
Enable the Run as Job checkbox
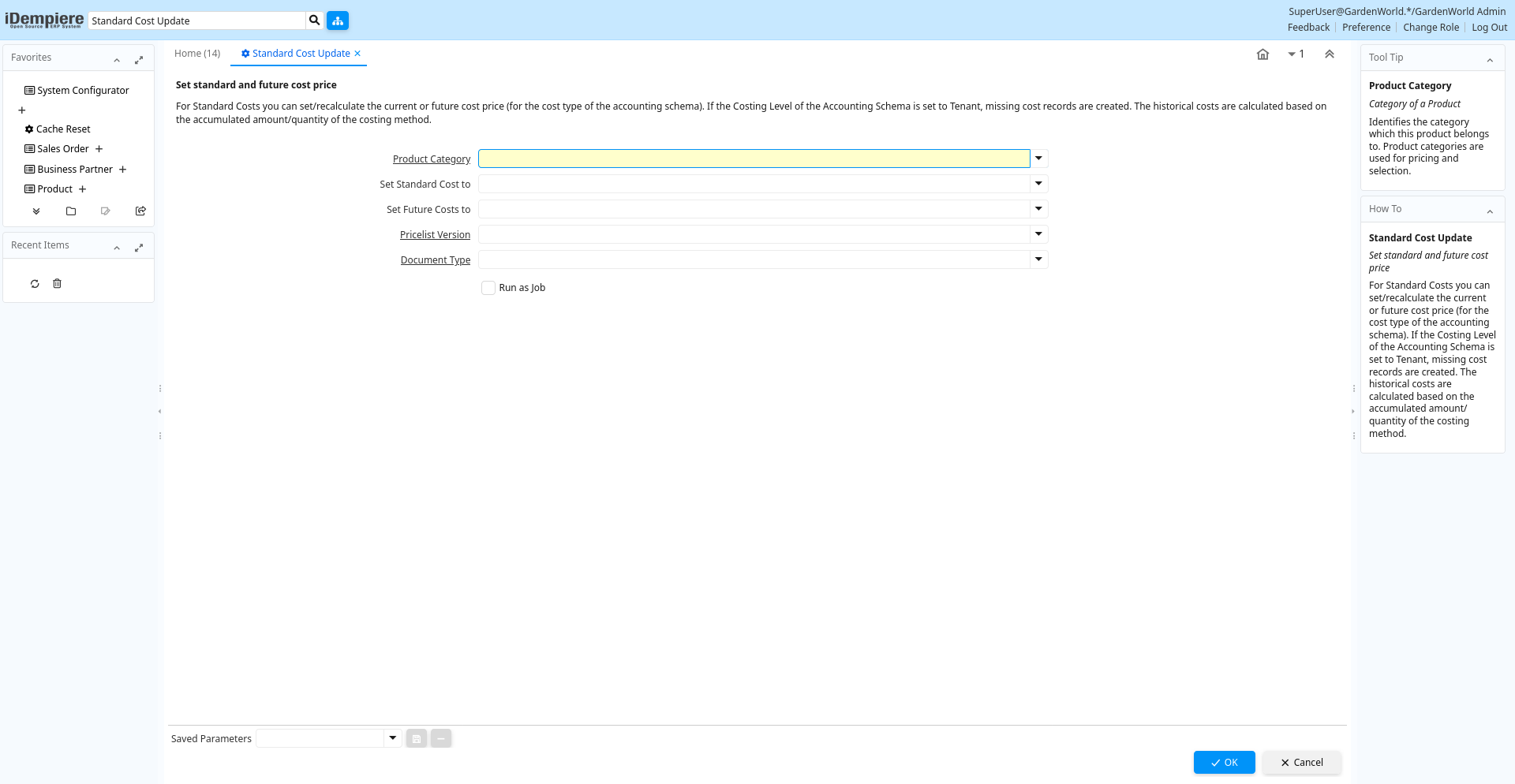(x=488, y=288)
